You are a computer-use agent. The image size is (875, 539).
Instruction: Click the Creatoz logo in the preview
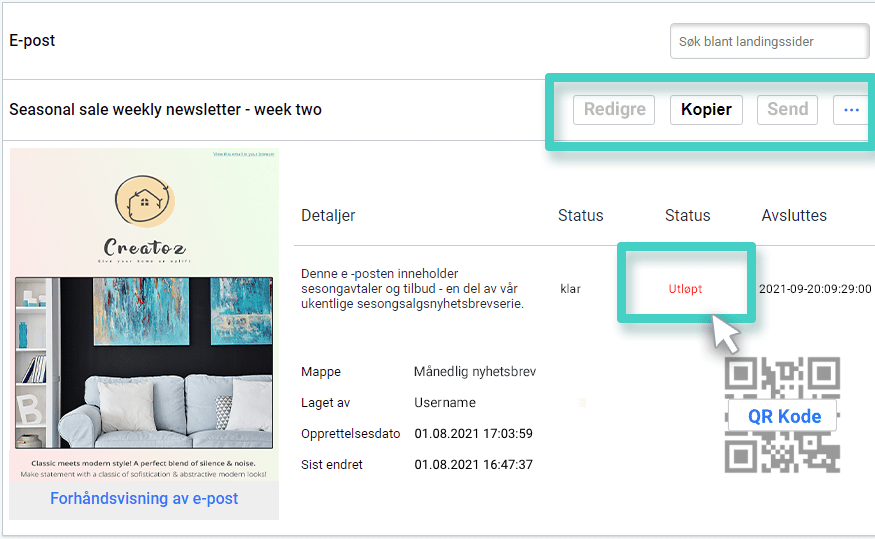[x=145, y=218]
